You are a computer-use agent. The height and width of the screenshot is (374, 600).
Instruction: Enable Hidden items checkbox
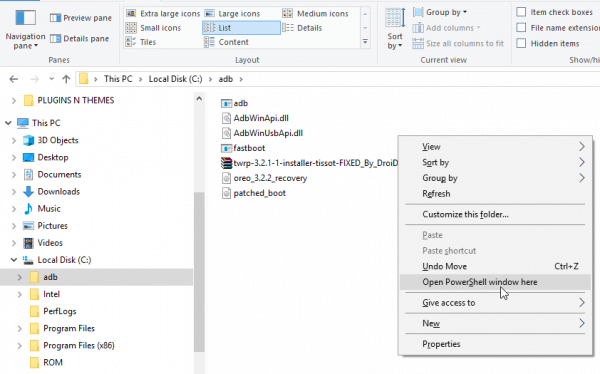pos(521,43)
